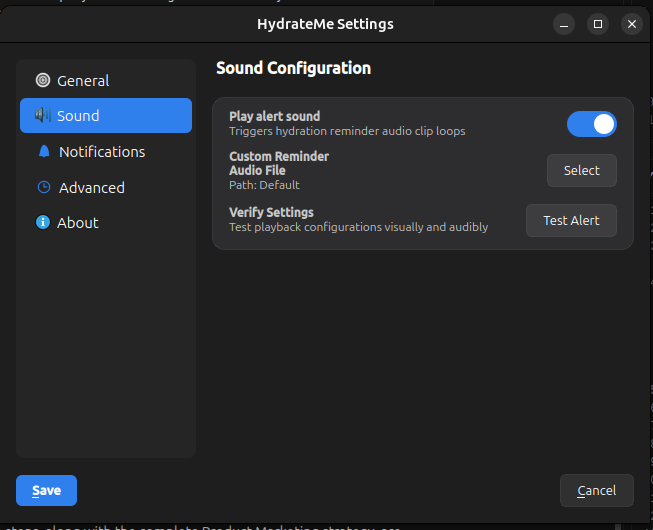Go to Notifications settings
The width and height of the screenshot is (653, 530).
click(106, 152)
